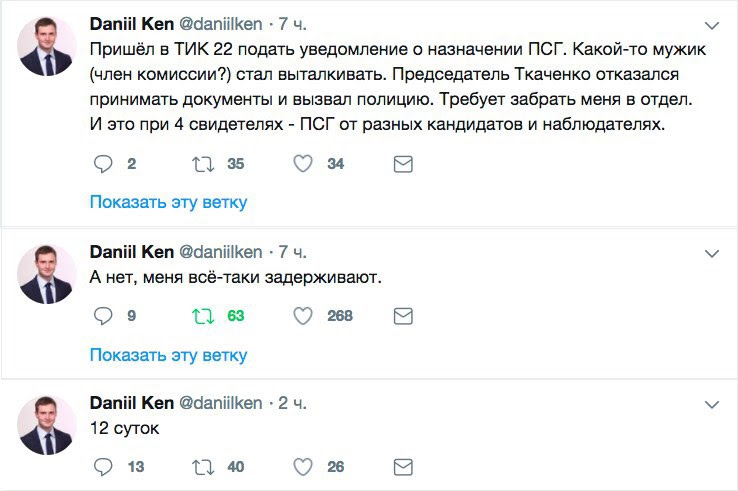This screenshot has height=491, width=738.
Task: Retweet the tweet with 35 retweets
Action: click(x=203, y=164)
